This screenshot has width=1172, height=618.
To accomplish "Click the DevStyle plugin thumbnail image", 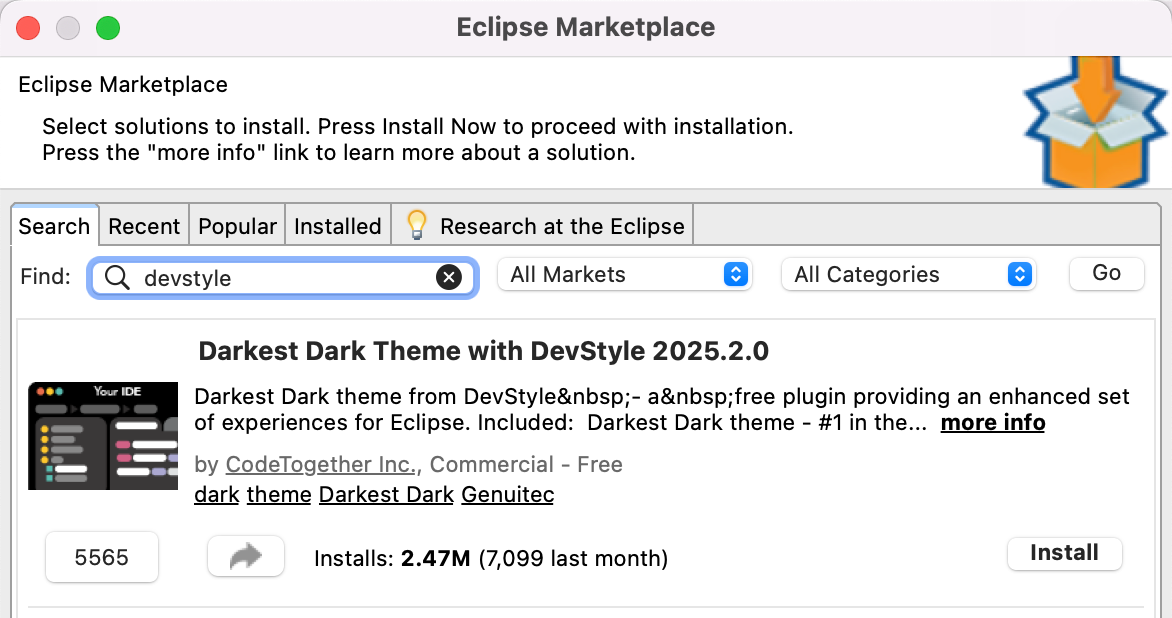I will click(103, 435).
